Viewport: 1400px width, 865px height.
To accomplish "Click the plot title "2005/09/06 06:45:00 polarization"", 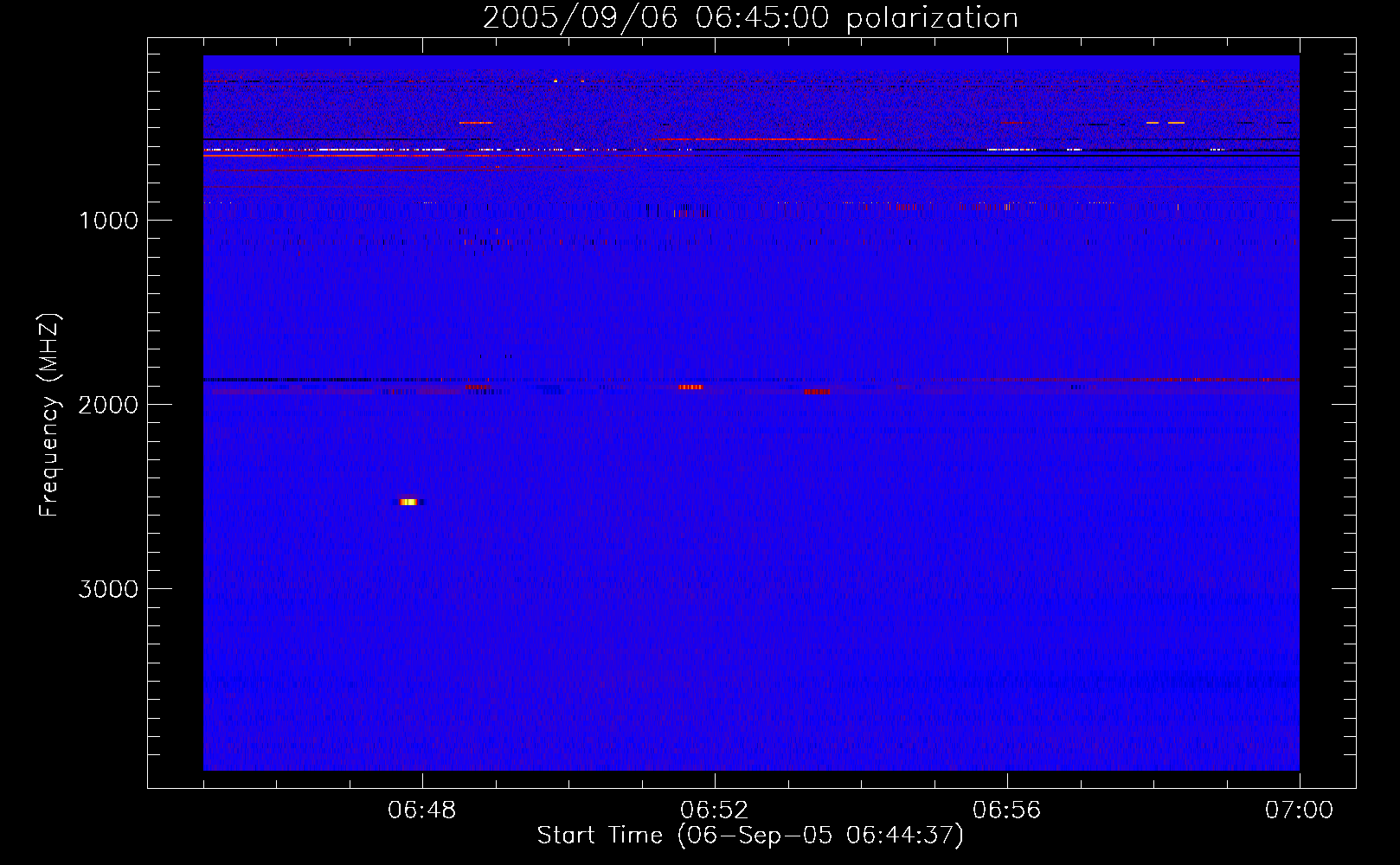I will (750, 18).
